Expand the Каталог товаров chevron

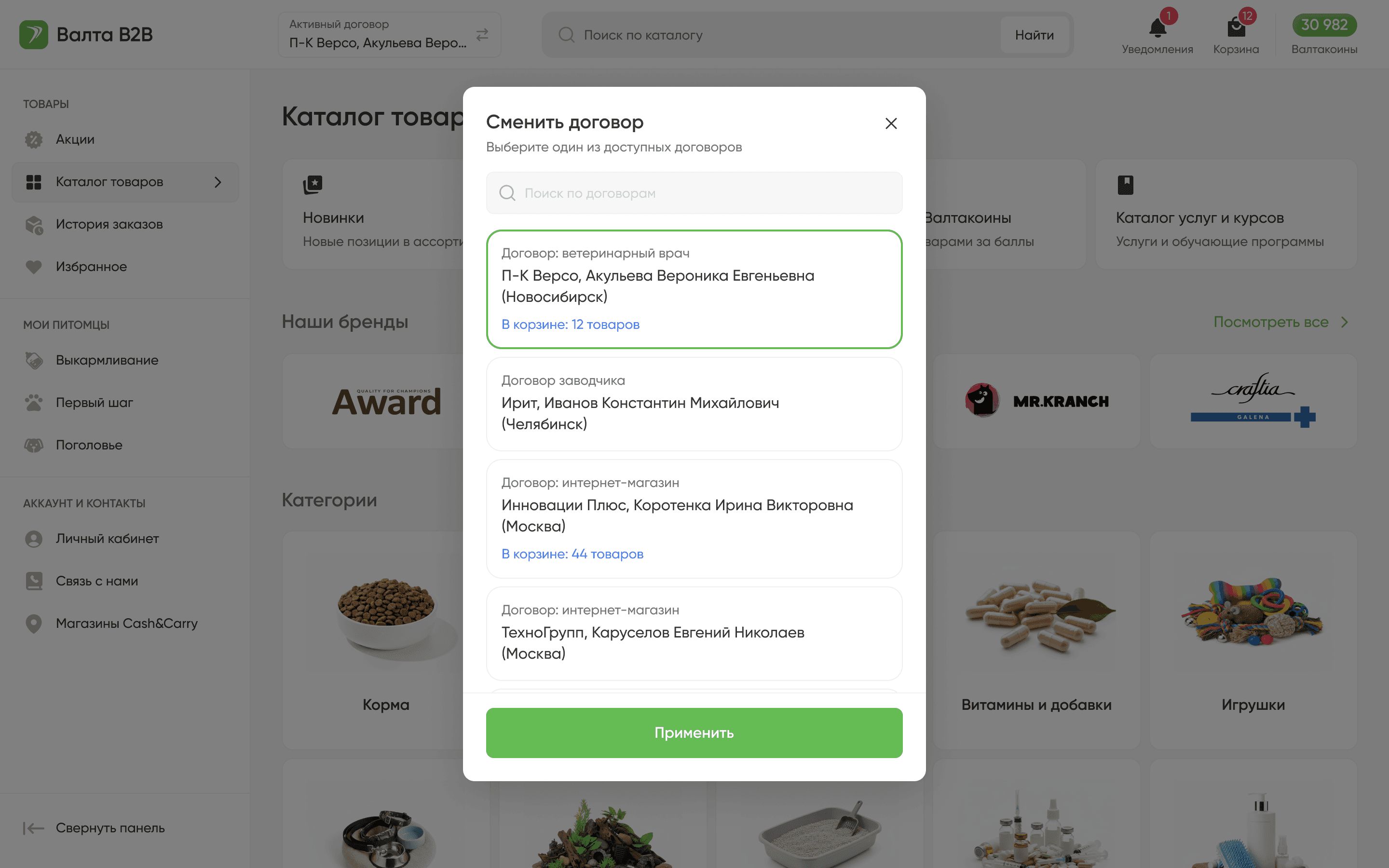point(218,182)
